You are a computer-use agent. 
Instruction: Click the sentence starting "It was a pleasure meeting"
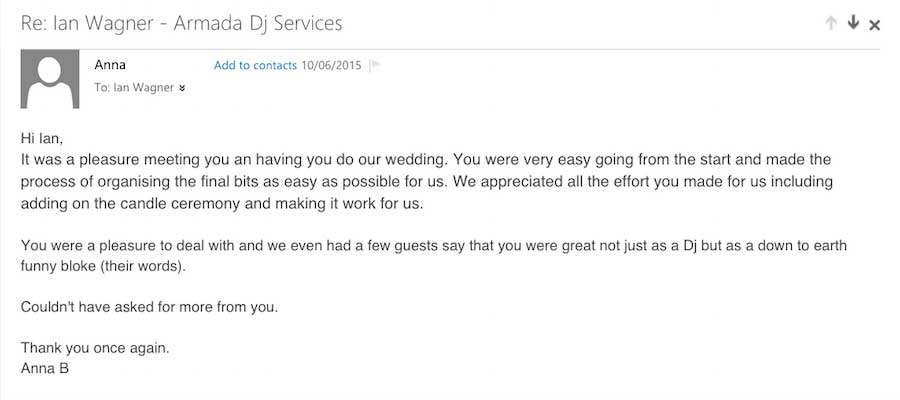coord(200,160)
